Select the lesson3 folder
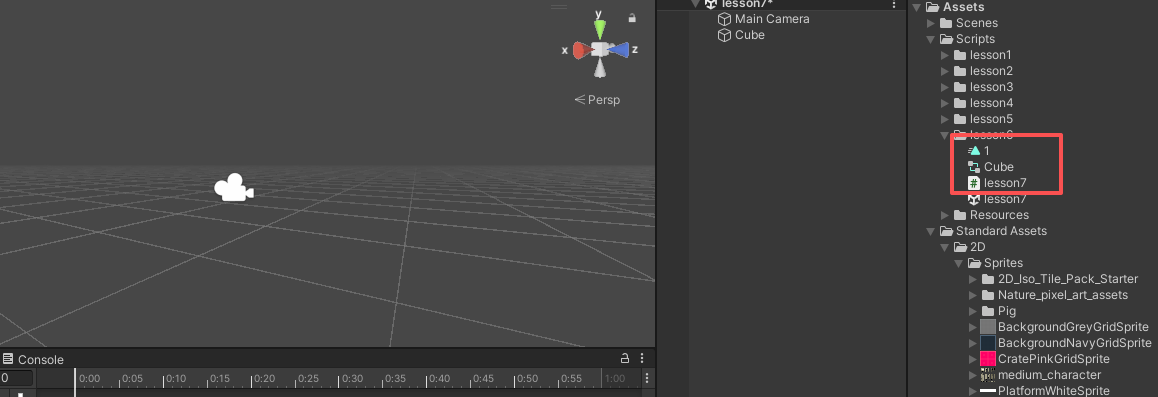The height and width of the screenshot is (397, 1158). (x=983, y=87)
